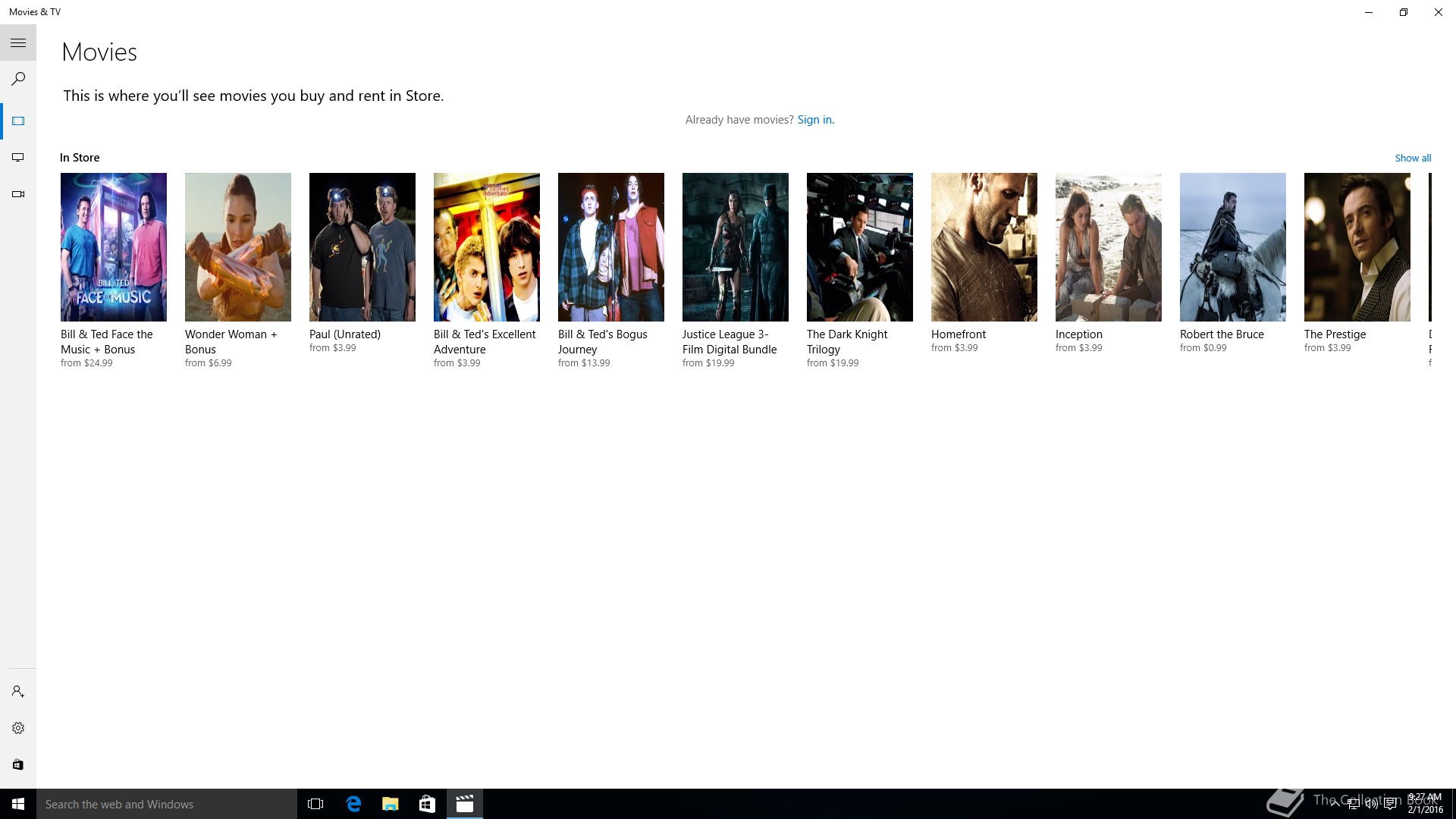Open Task View on the taskbar

[x=315, y=804]
